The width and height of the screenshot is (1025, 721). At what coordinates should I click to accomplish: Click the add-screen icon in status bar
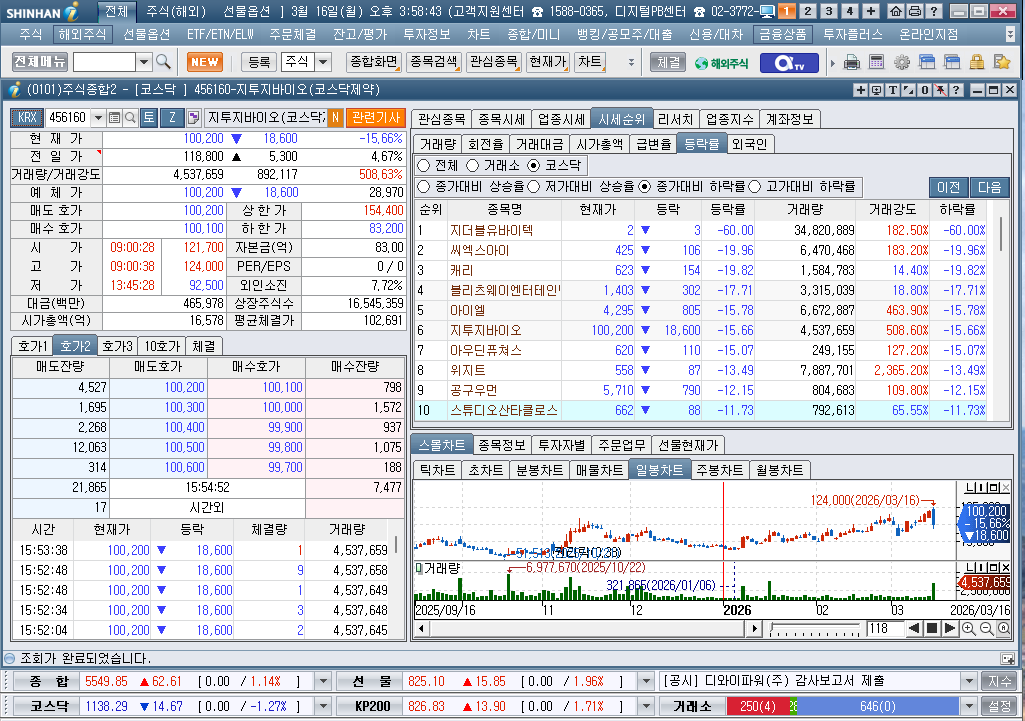(1007, 658)
